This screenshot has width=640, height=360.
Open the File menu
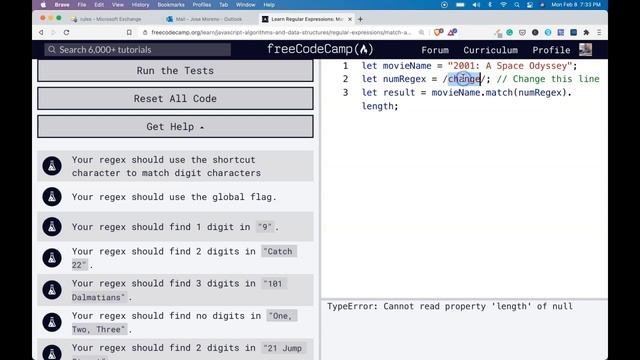82,5
